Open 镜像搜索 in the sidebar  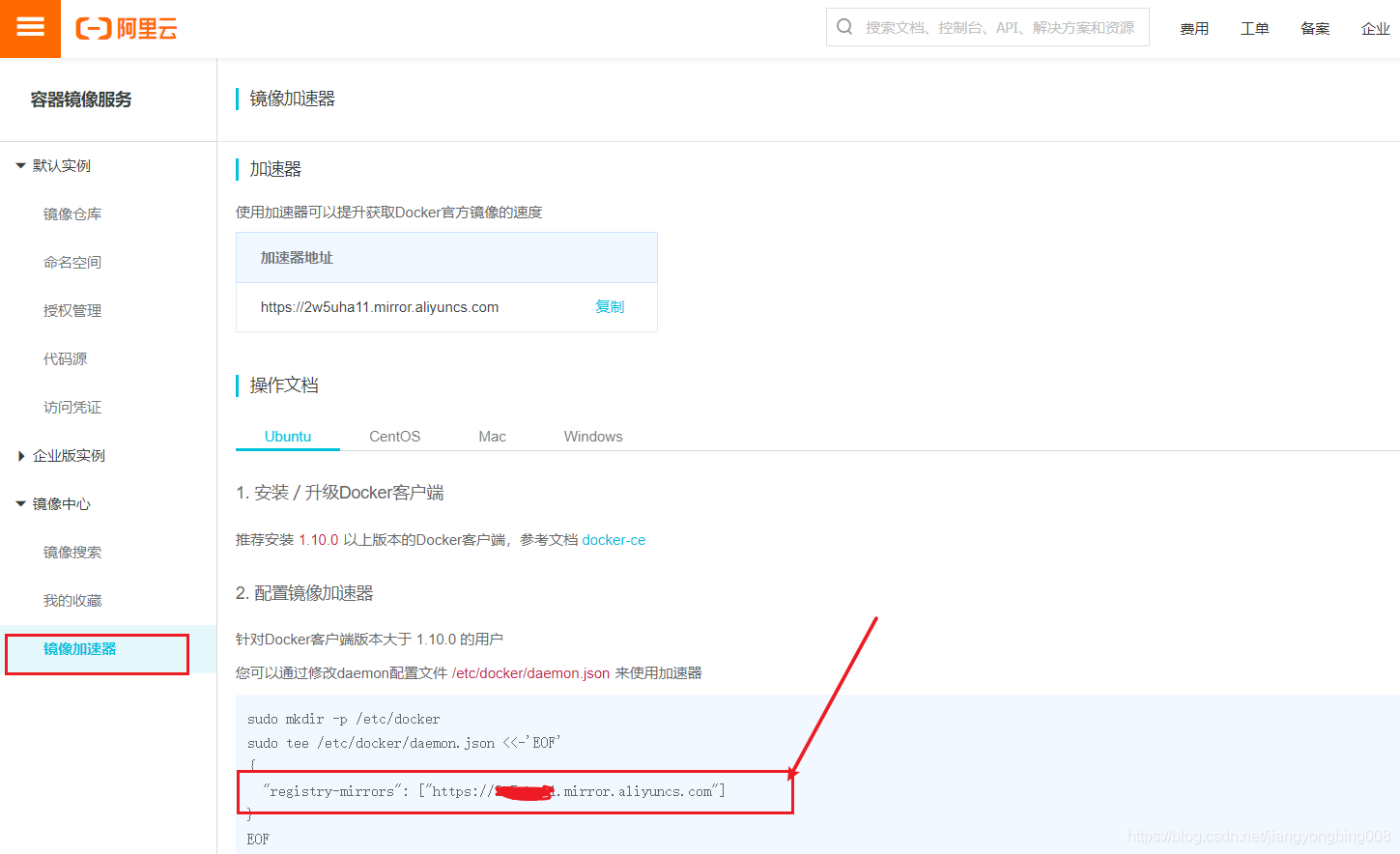72,553
